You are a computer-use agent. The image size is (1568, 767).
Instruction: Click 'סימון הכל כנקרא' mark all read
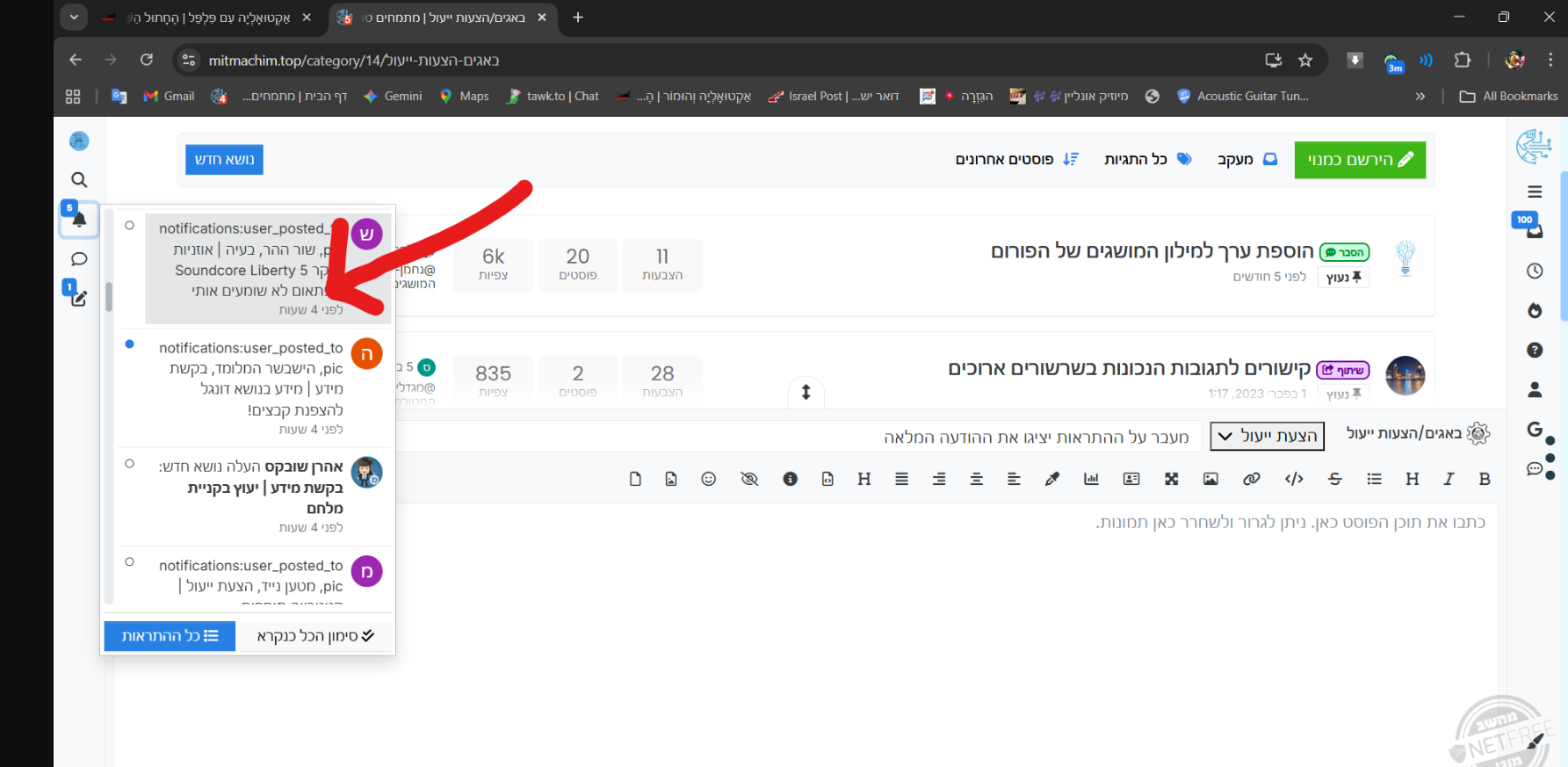[315, 636]
